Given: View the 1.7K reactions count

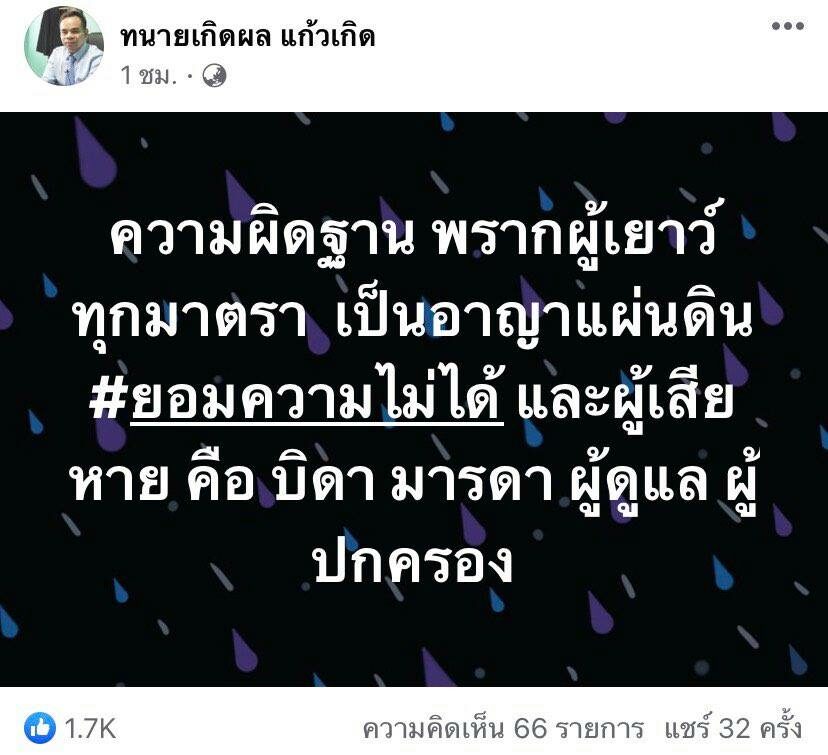Looking at the screenshot, I should (90, 729).
